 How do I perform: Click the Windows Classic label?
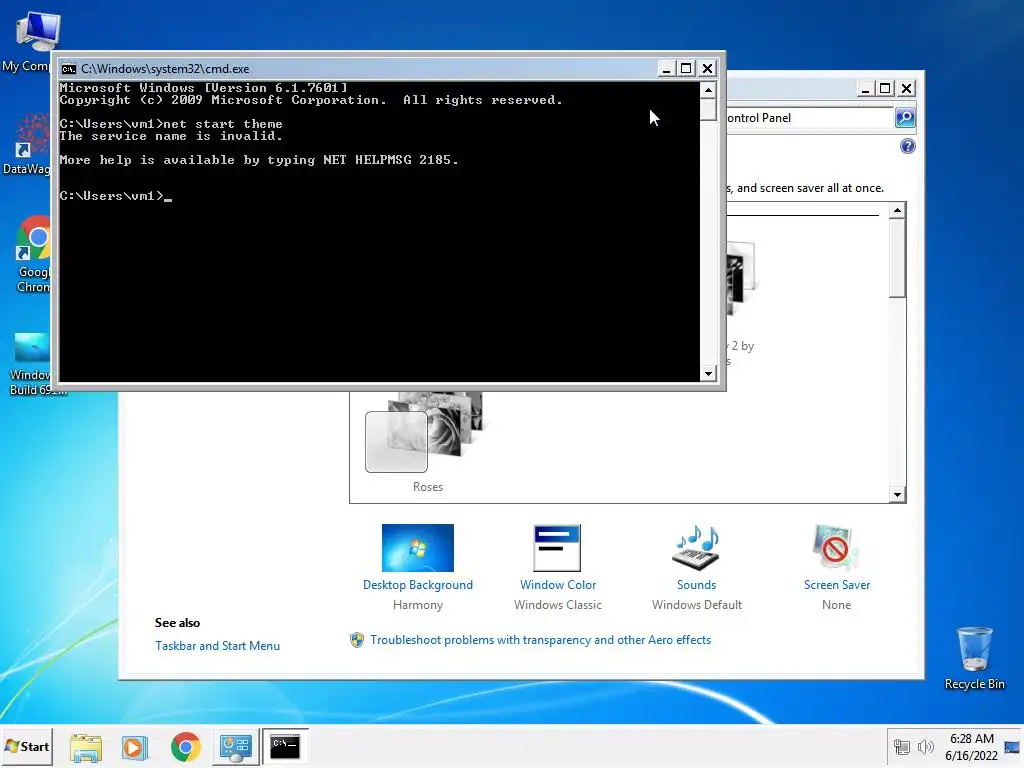[558, 605]
